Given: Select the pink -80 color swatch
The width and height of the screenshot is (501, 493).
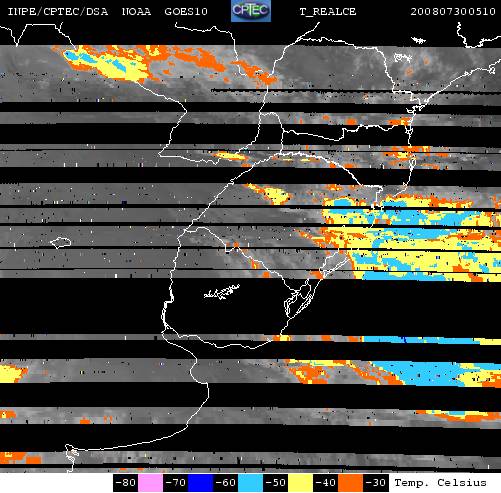Looking at the screenshot, I should 150,483.
